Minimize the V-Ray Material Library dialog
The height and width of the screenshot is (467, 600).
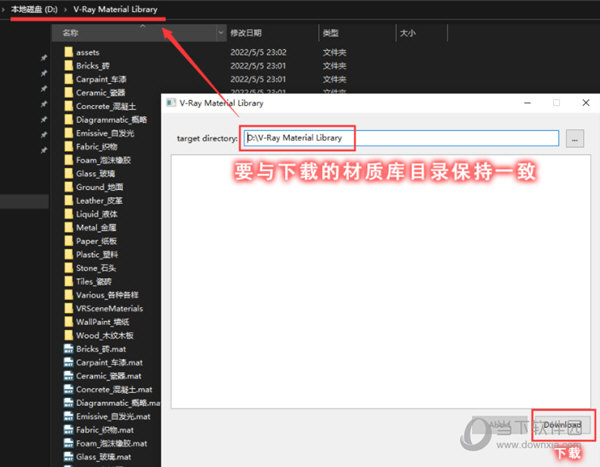[x=527, y=103]
